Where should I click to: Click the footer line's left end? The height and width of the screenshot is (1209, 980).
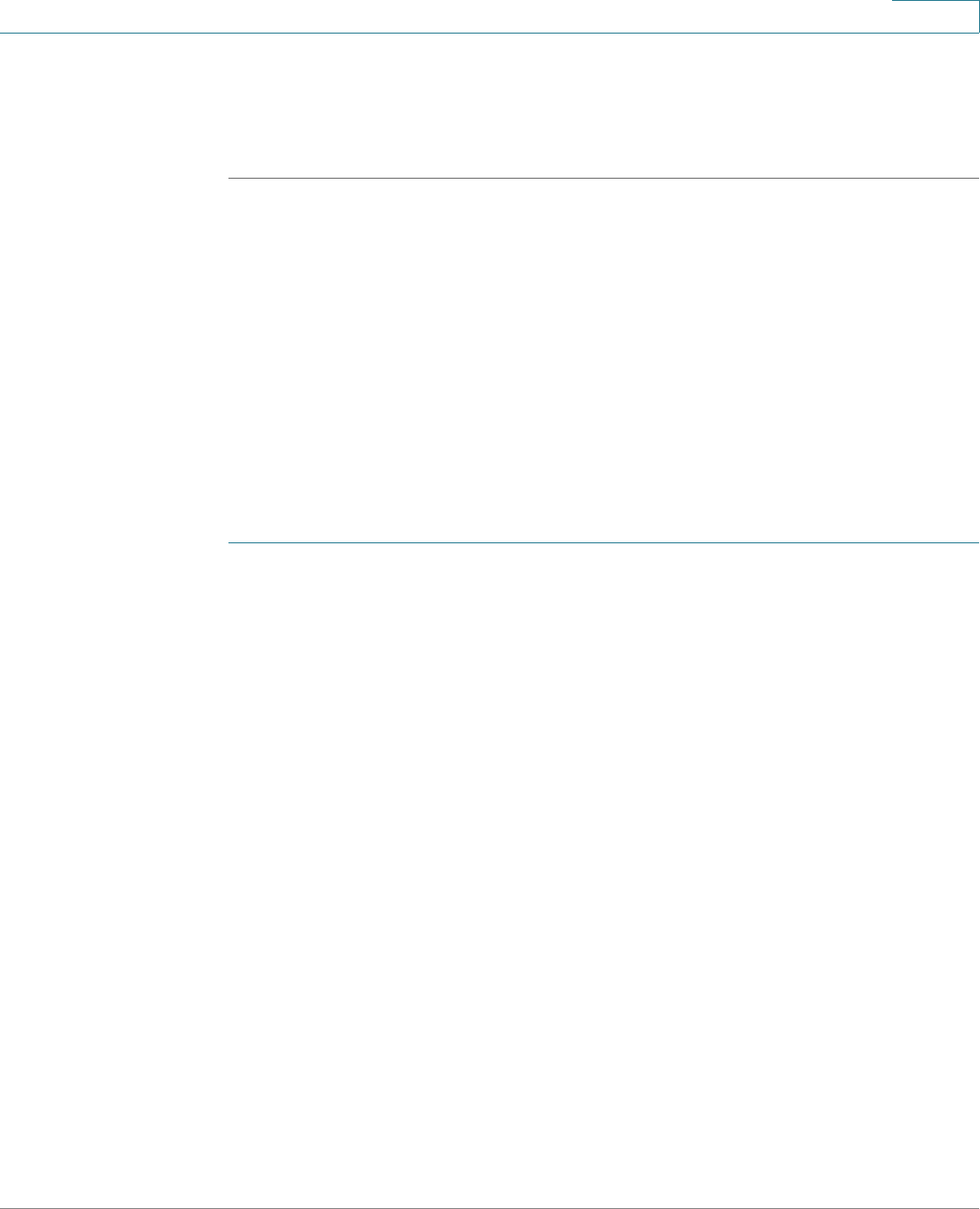click(3, 1208)
